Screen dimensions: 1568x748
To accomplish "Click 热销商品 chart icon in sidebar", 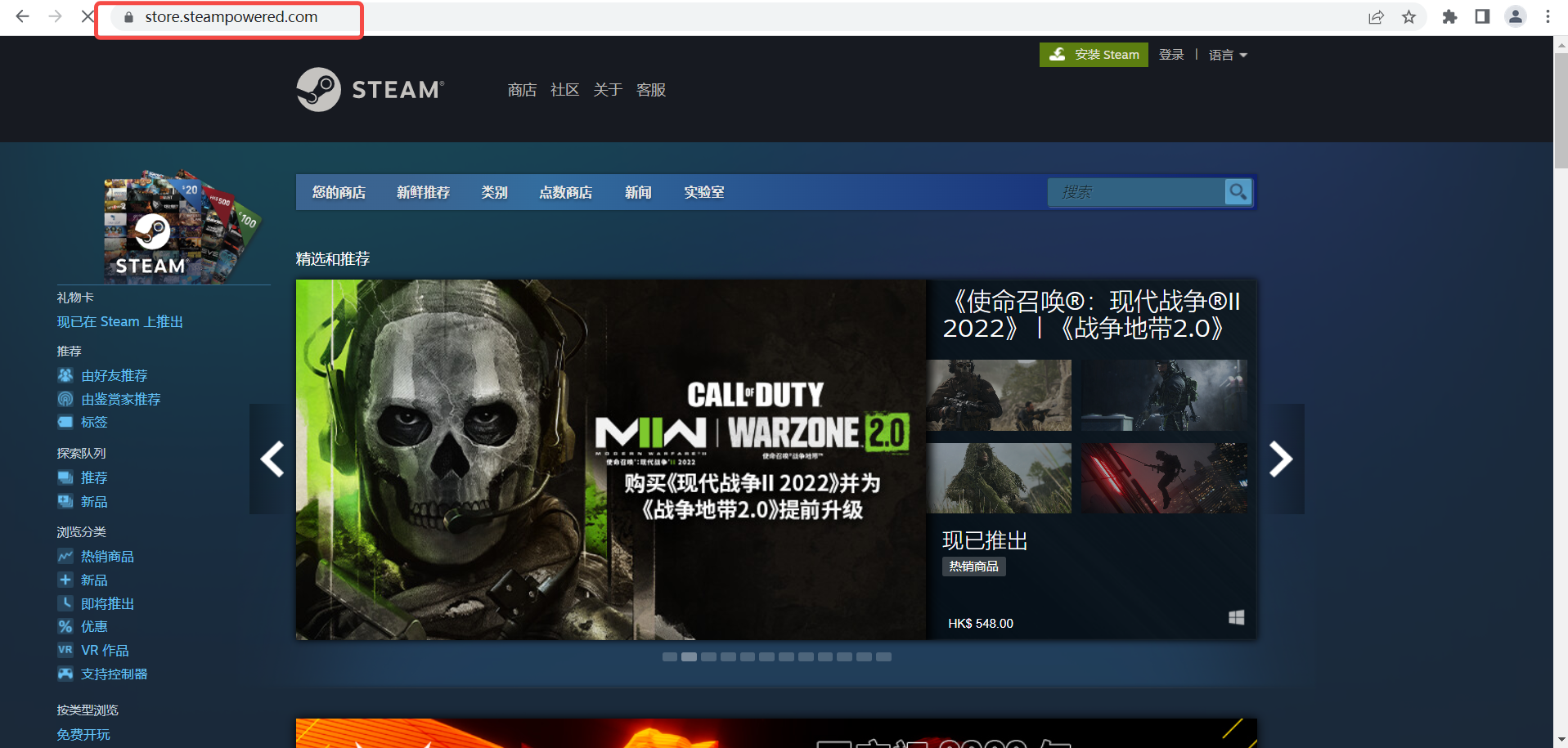I will 65,556.
